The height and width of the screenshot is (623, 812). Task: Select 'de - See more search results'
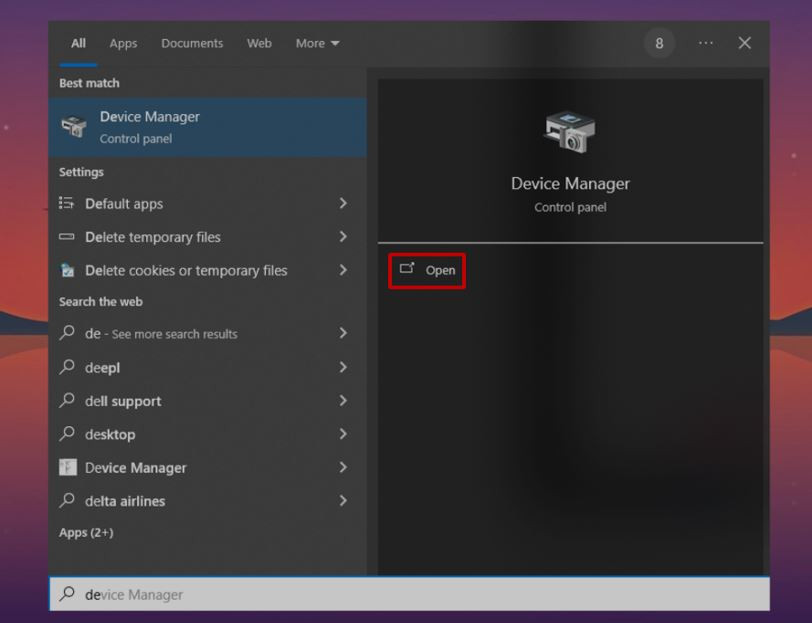[208, 334]
